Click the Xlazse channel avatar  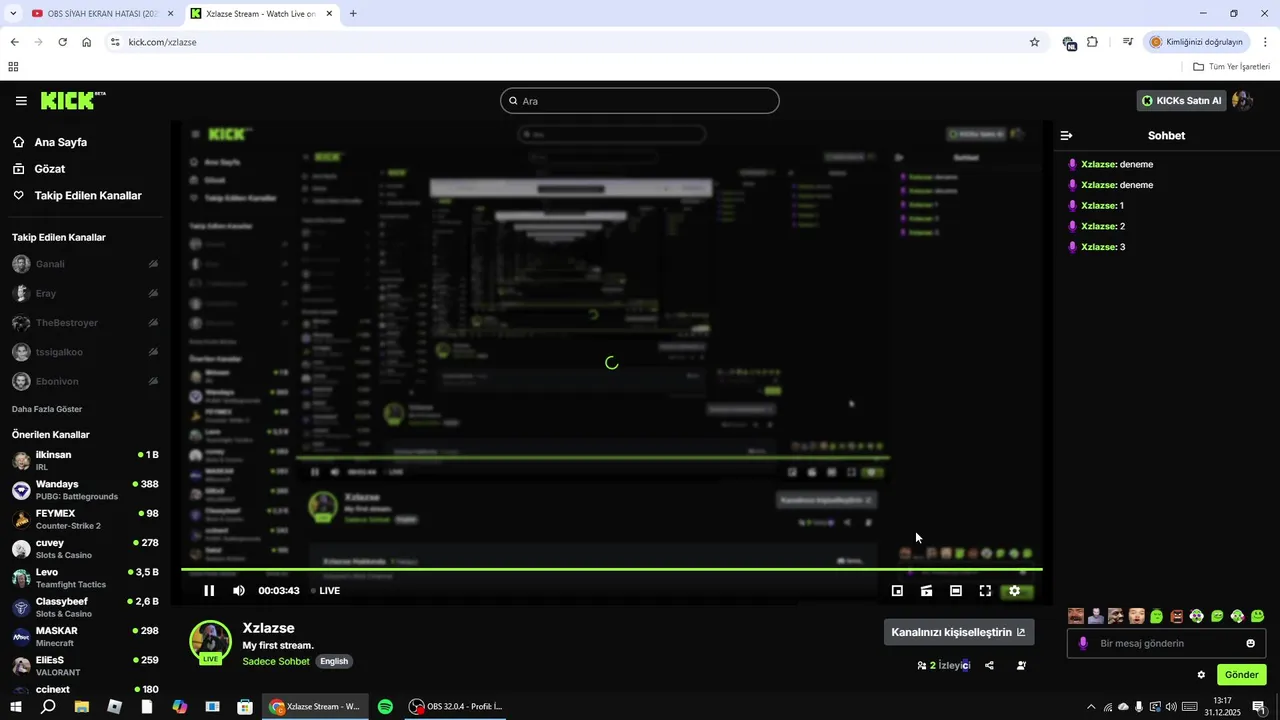click(x=211, y=642)
